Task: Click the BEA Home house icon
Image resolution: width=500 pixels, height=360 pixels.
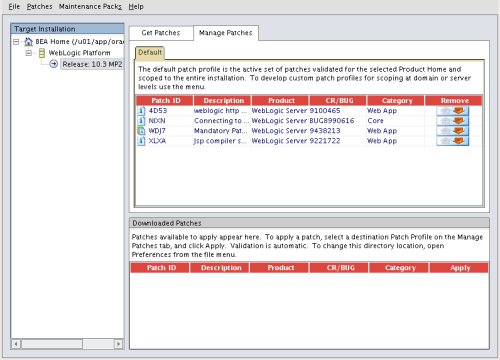Action: coord(29,42)
